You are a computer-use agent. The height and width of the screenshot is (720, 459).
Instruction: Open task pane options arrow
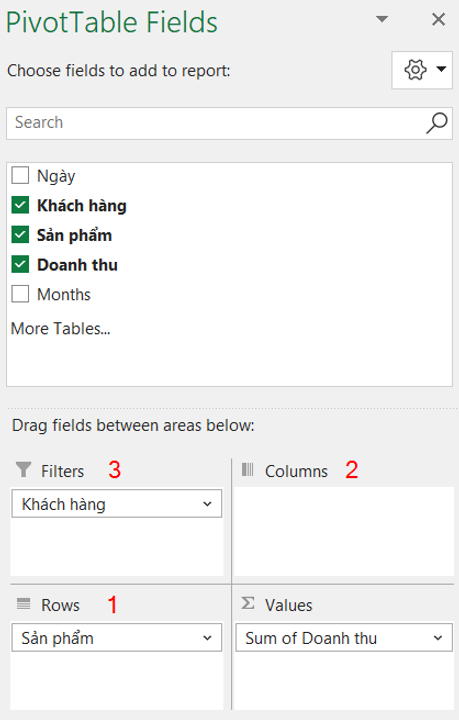[382, 19]
